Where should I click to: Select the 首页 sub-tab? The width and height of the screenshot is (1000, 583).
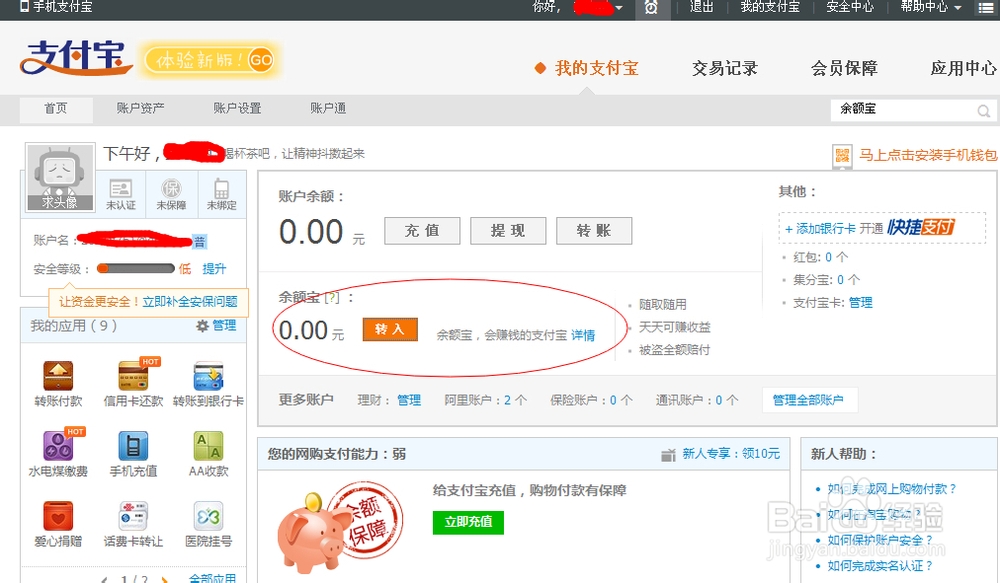point(55,109)
